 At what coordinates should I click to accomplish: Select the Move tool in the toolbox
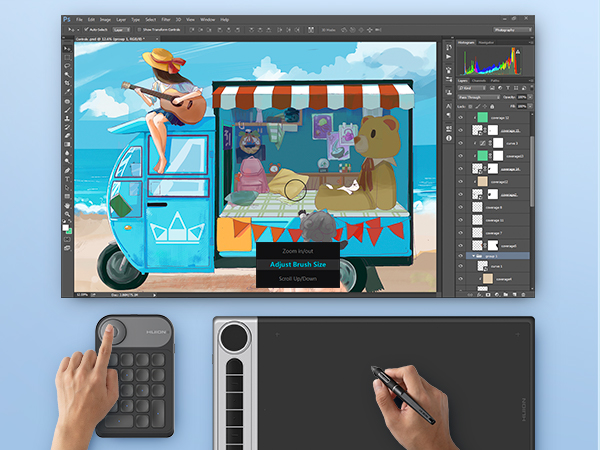click(x=67, y=49)
